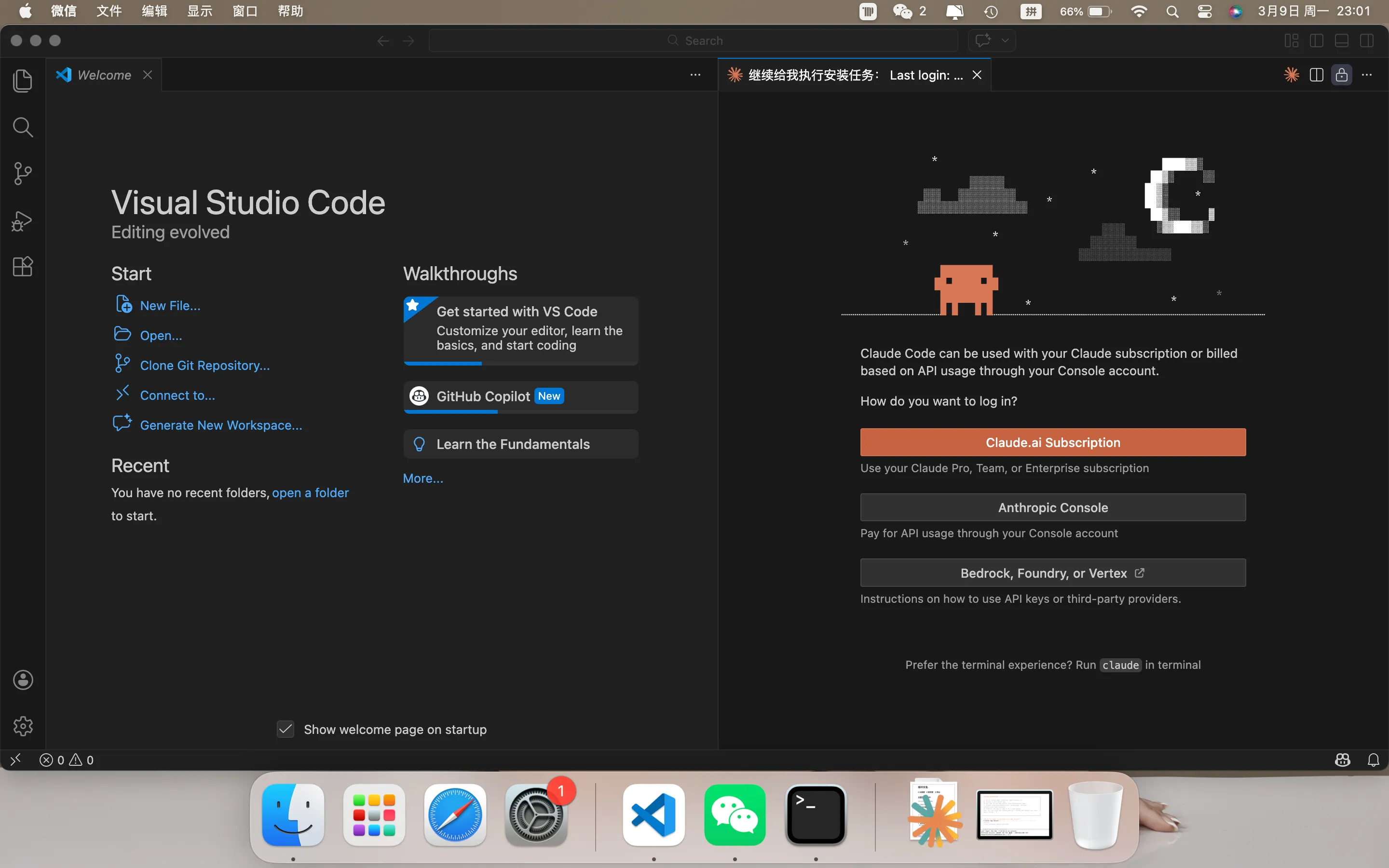1389x868 pixels.
Task: Open the Accounts menu icon
Action: [23, 680]
